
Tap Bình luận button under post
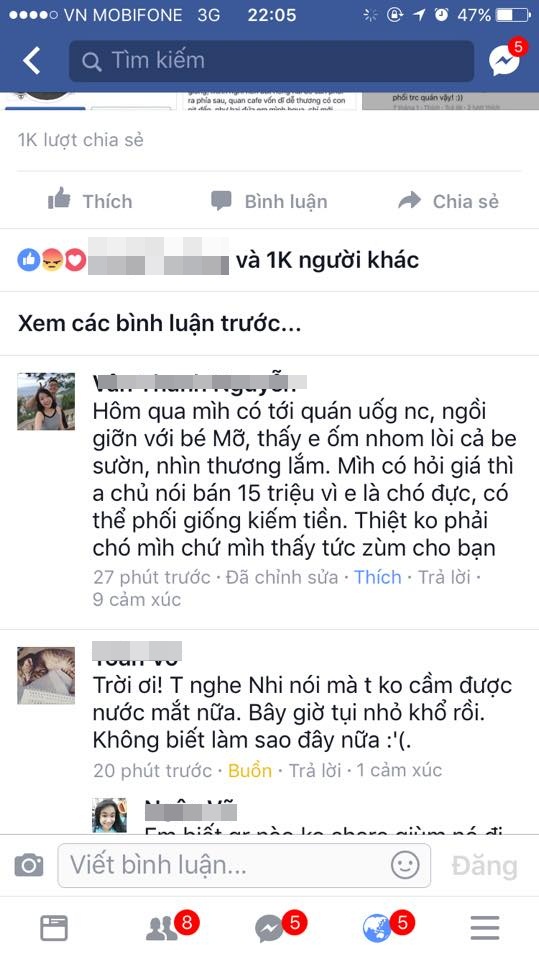point(270,201)
